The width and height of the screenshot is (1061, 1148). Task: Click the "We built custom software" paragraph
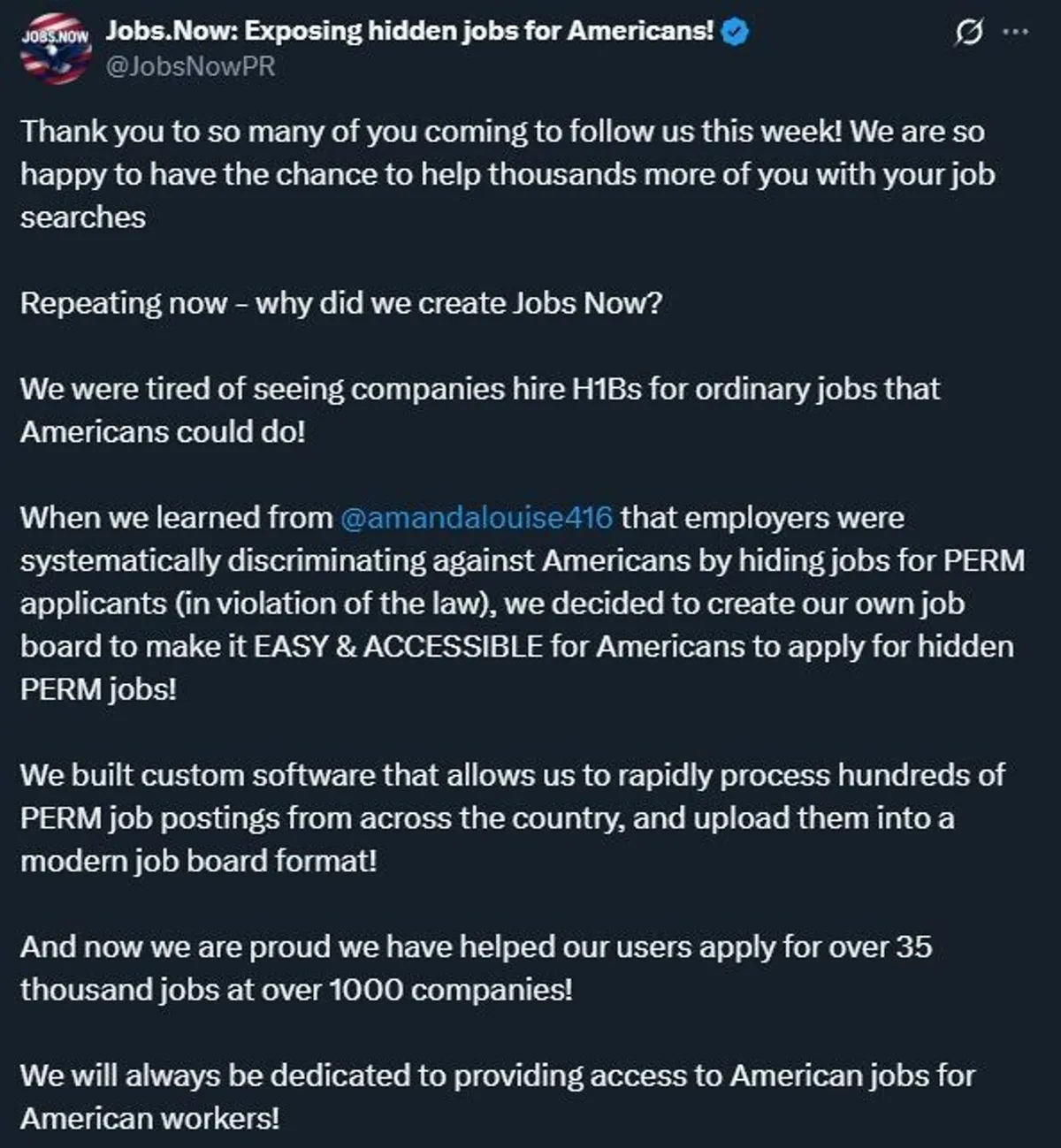[512, 817]
